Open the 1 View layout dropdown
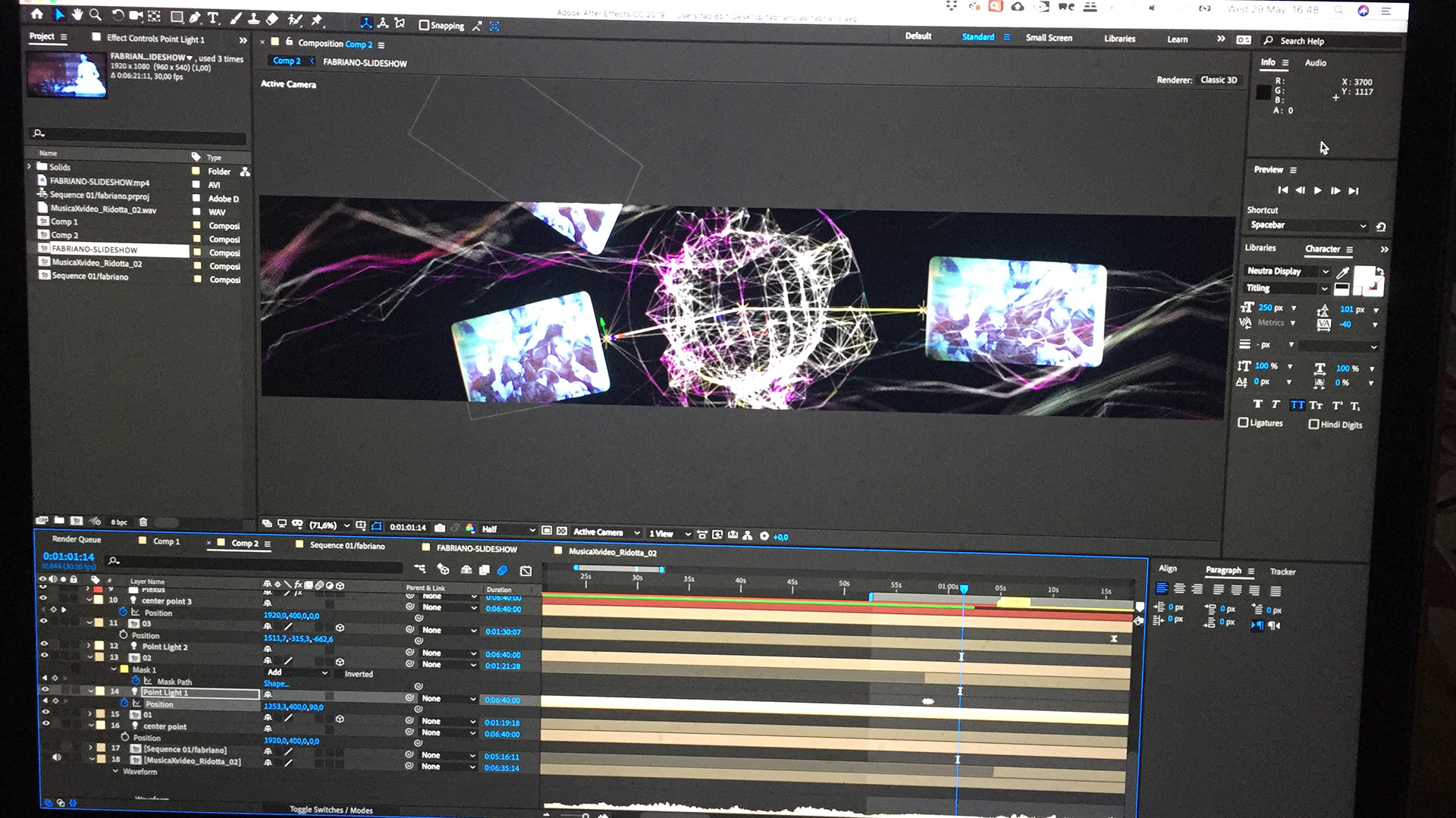This screenshot has width=1456, height=818. click(670, 534)
